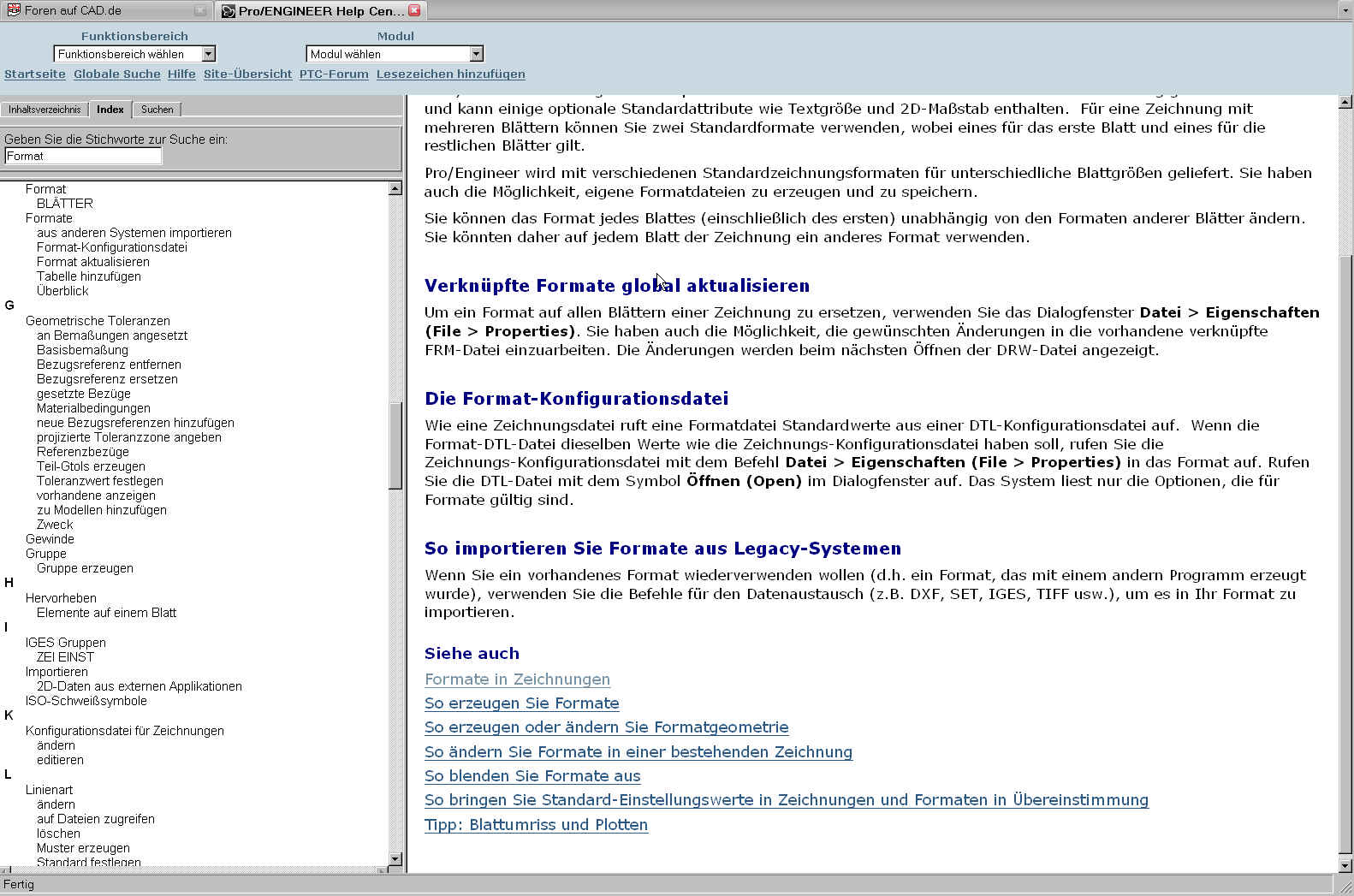Open index entry Format-Konfigurationsdatei
1354x896 pixels.
click(112, 247)
